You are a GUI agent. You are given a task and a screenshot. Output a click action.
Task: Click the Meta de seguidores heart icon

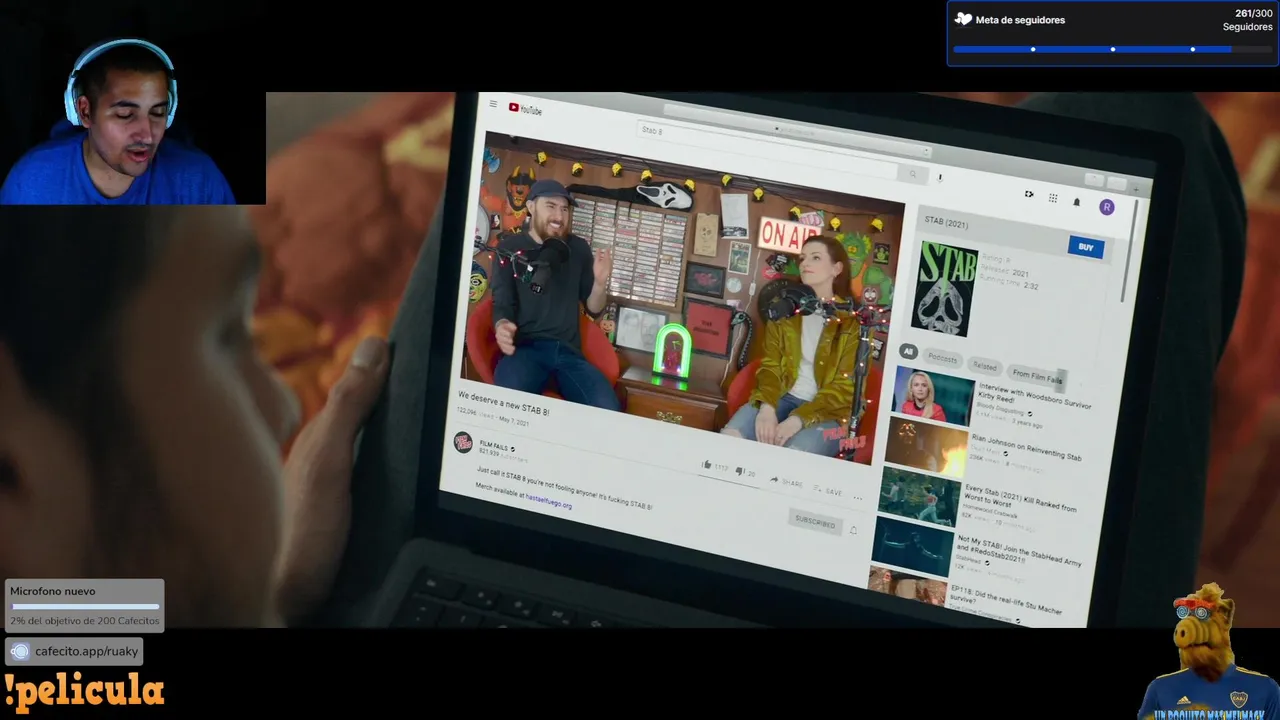(963, 19)
